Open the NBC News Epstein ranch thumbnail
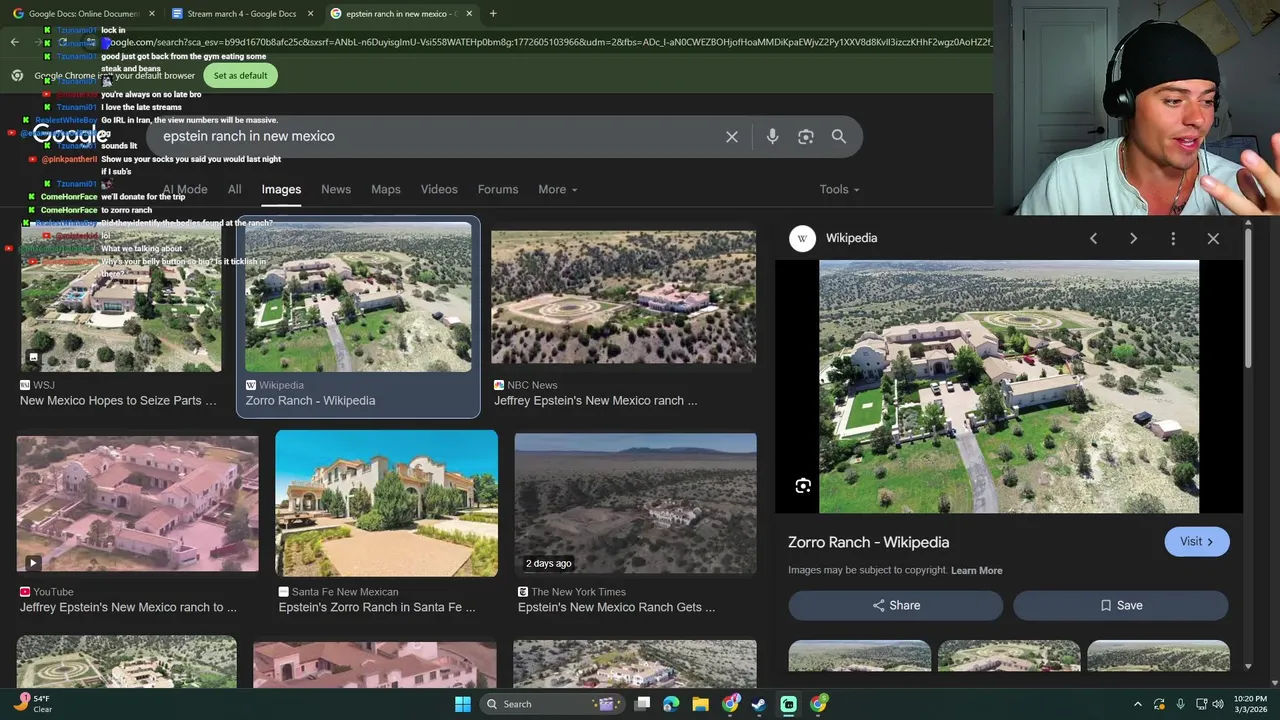The width and height of the screenshot is (1280, 720). click(x=624, y=297)
